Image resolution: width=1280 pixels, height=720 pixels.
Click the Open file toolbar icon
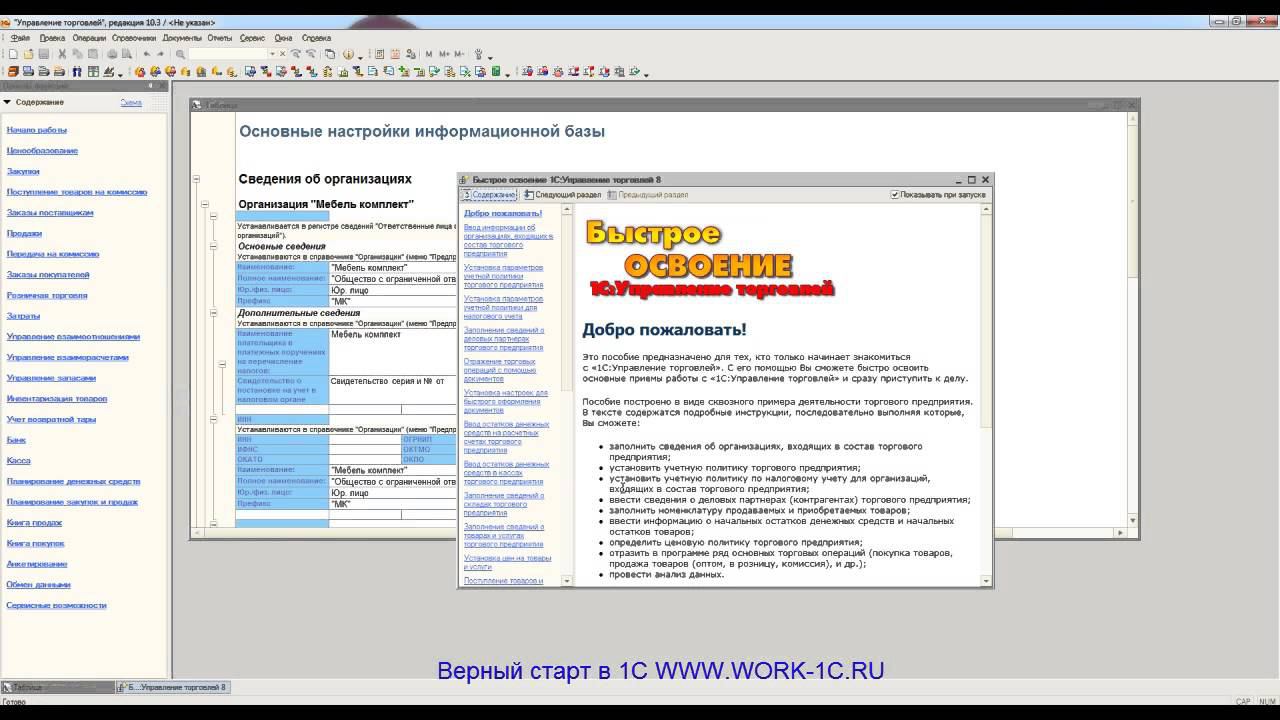[29, 54]
